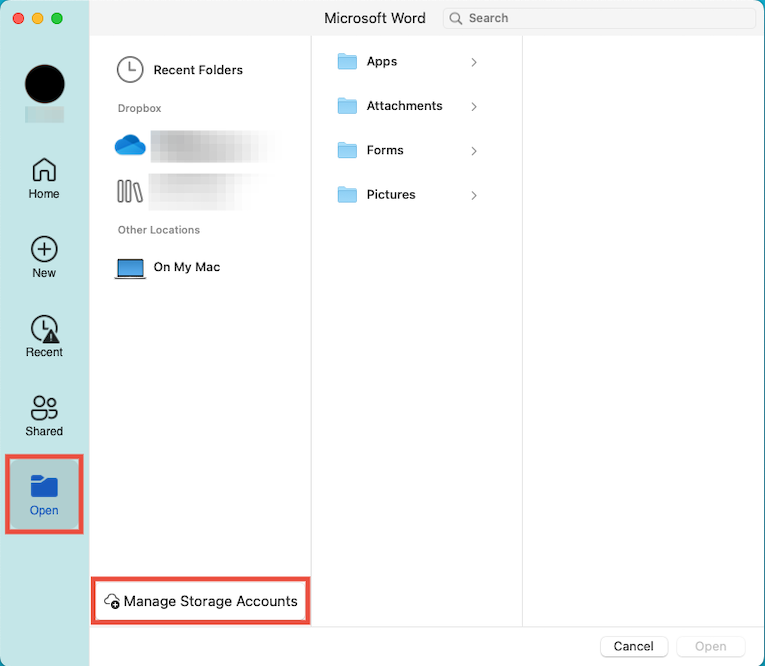The width and height of the screenshot is (765, 666).
Task: Minimize window using yellow button
Action: click(x=38, y=19)
